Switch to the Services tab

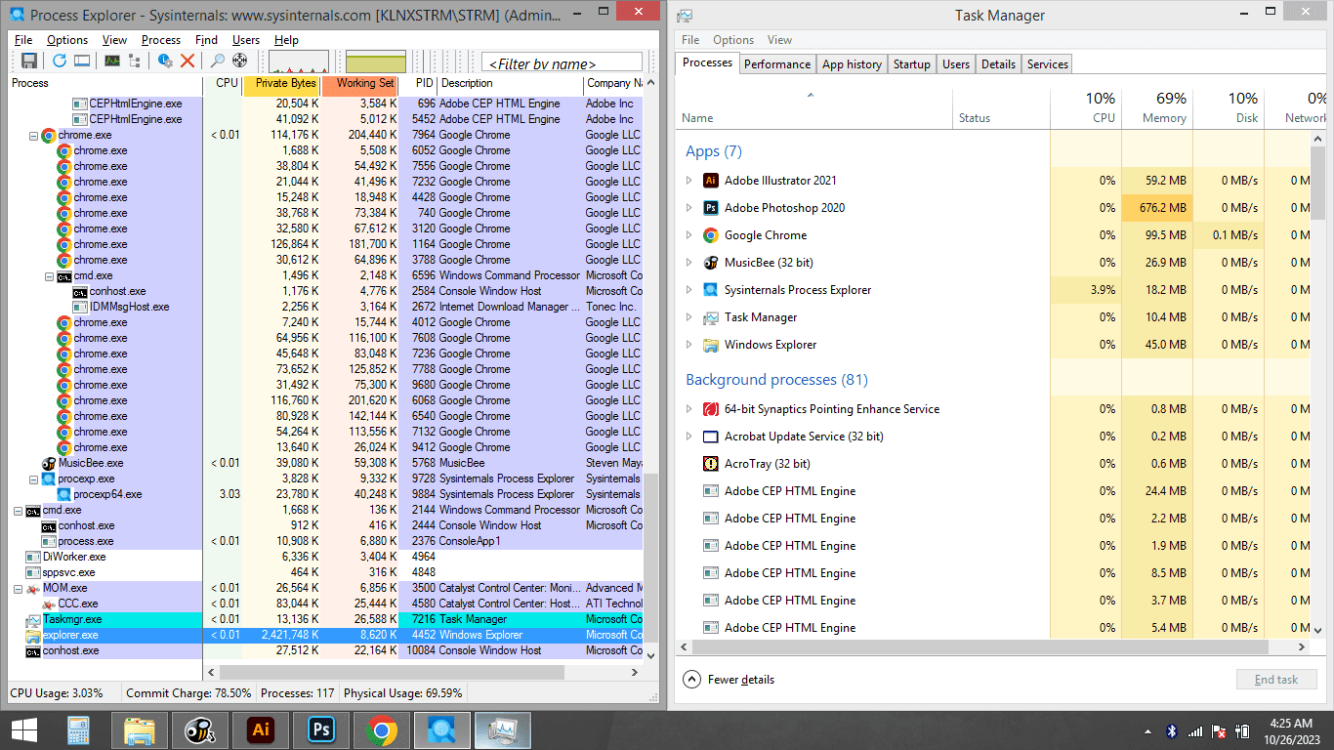coord(1047,64)
